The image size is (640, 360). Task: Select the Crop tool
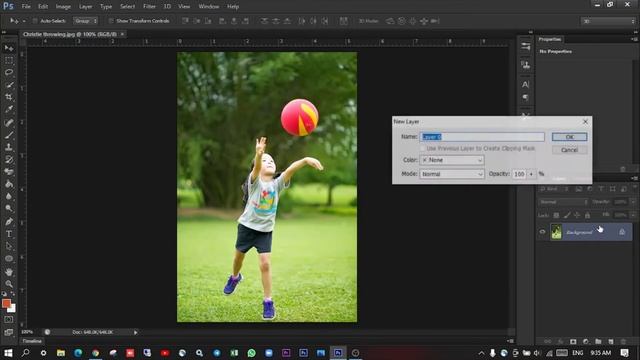[x=9, y=97]
